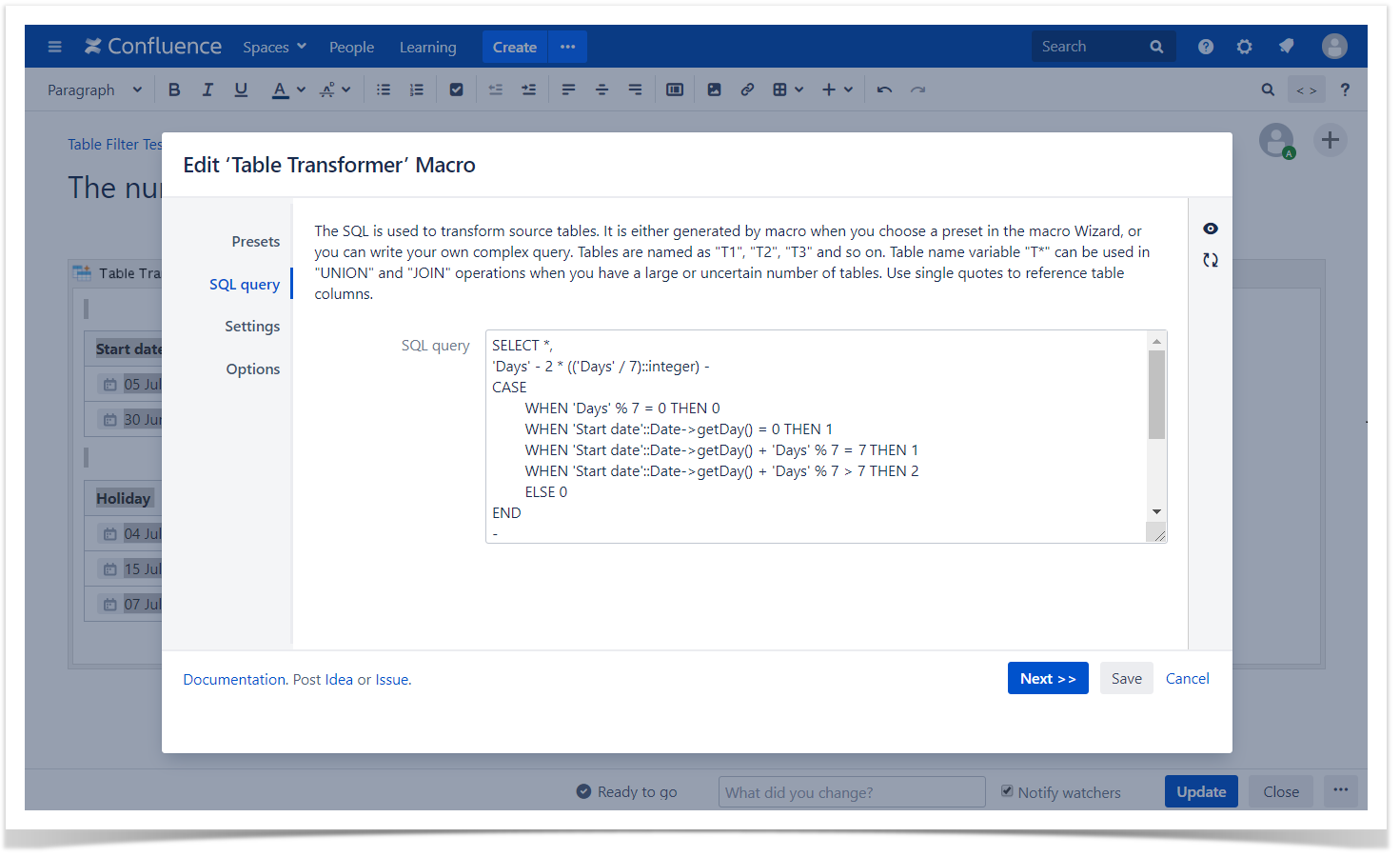Toggle bold formatting in the toolbar
This screenshot has width=1400, height=857.
(174, 90)
